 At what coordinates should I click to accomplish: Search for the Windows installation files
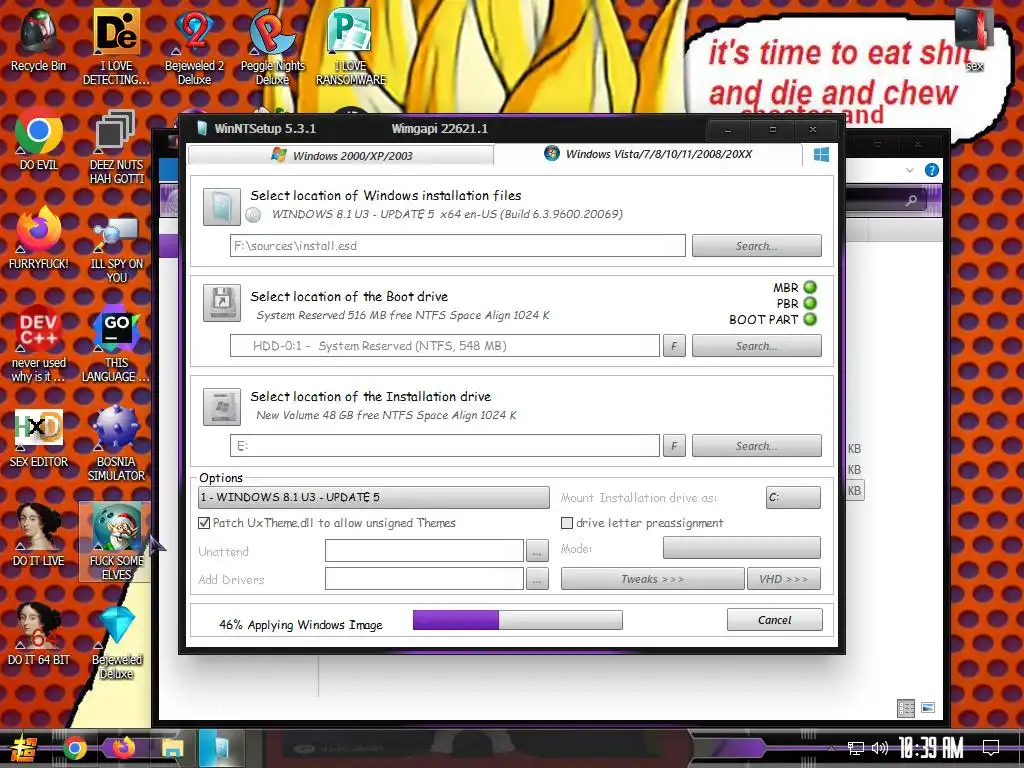[x=756, y=246]
